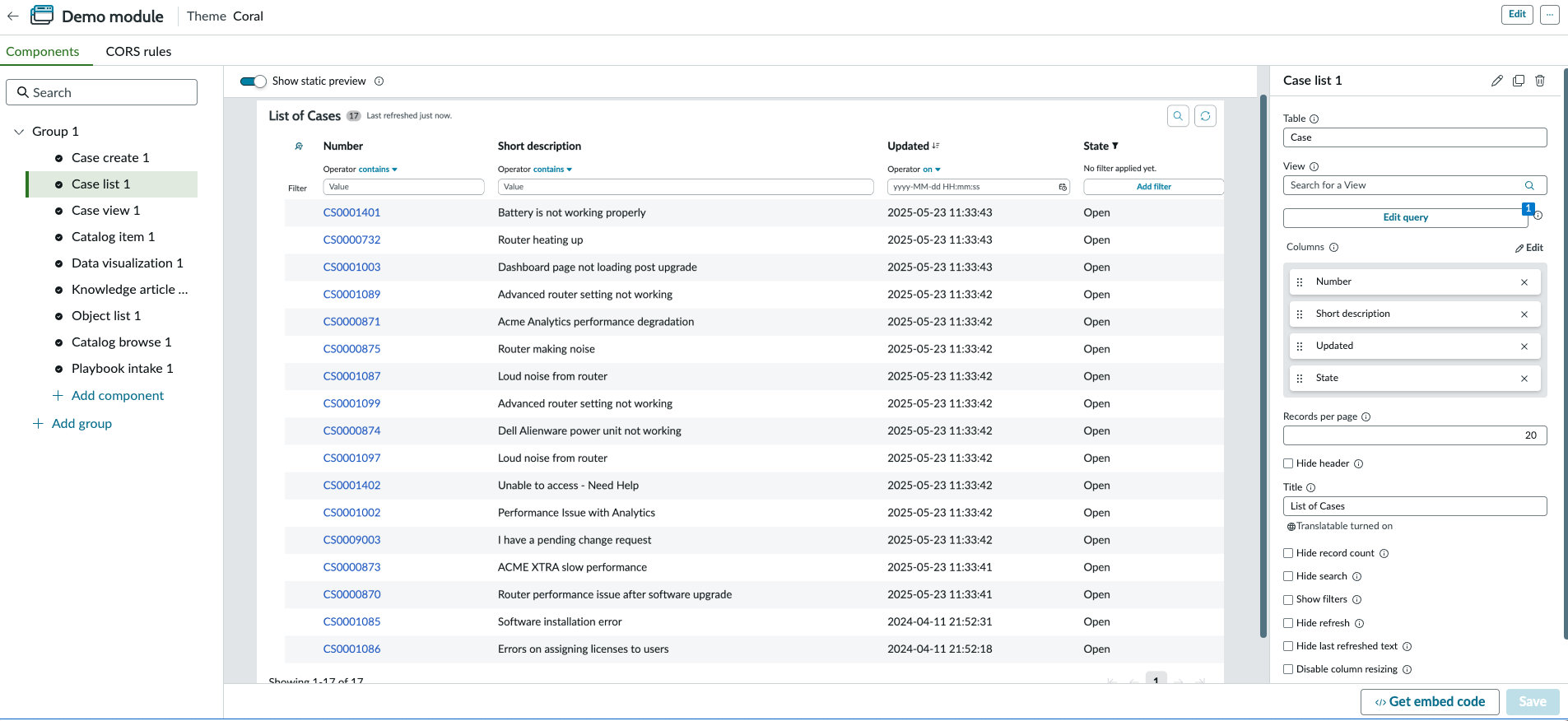The width and height of the screenshot is (1568, 721).
Task: Enable Show filters checkbox
Action: (1288, 599)
